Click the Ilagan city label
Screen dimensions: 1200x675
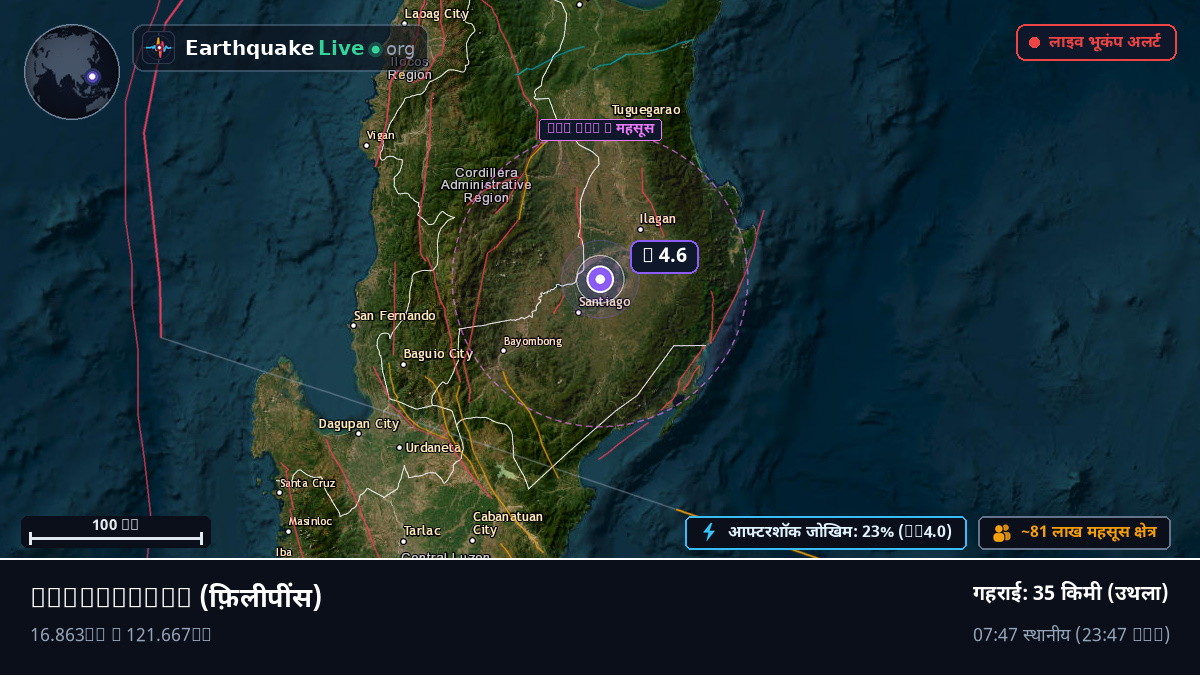(658, 219)
